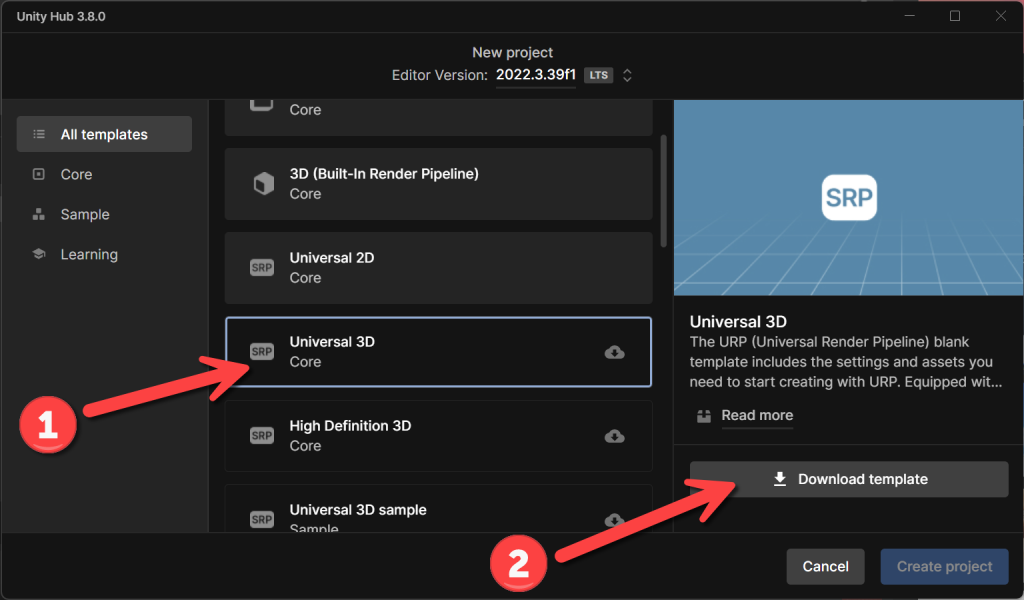This screenshot has width=1024, height=600.
Task: Click the editor version 2022.3.39f1
Action: coord(536,74)
